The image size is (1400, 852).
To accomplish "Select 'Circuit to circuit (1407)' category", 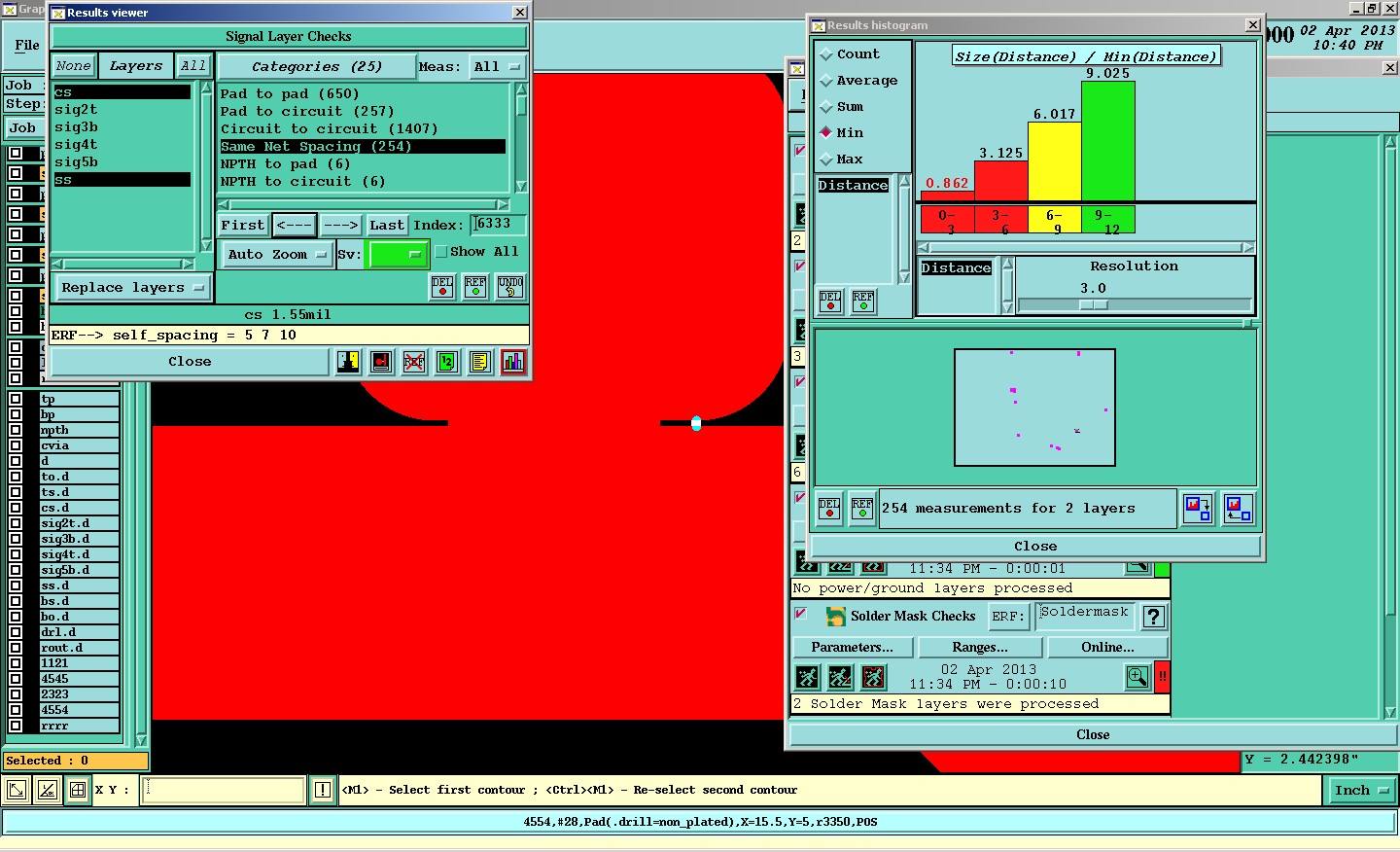I will [x=329, y=129].
